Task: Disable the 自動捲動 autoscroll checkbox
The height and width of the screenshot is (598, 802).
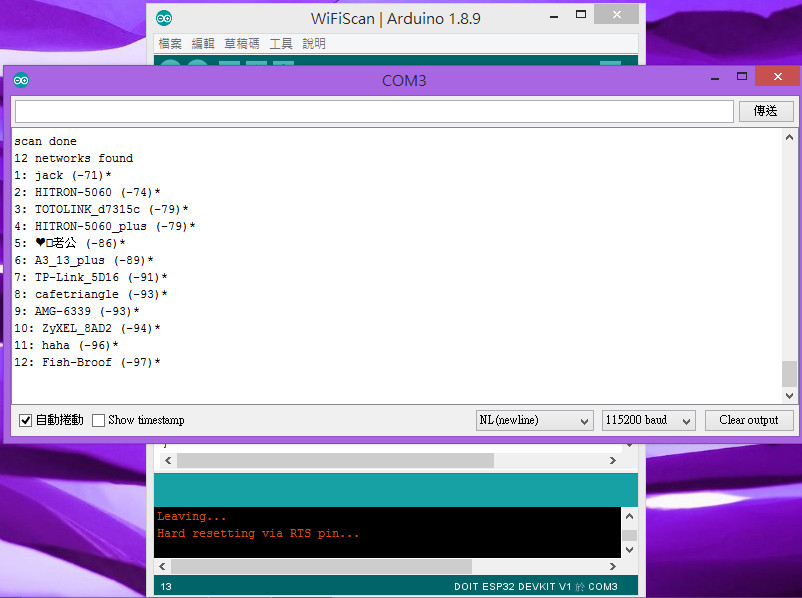Action: pos(25,420)
